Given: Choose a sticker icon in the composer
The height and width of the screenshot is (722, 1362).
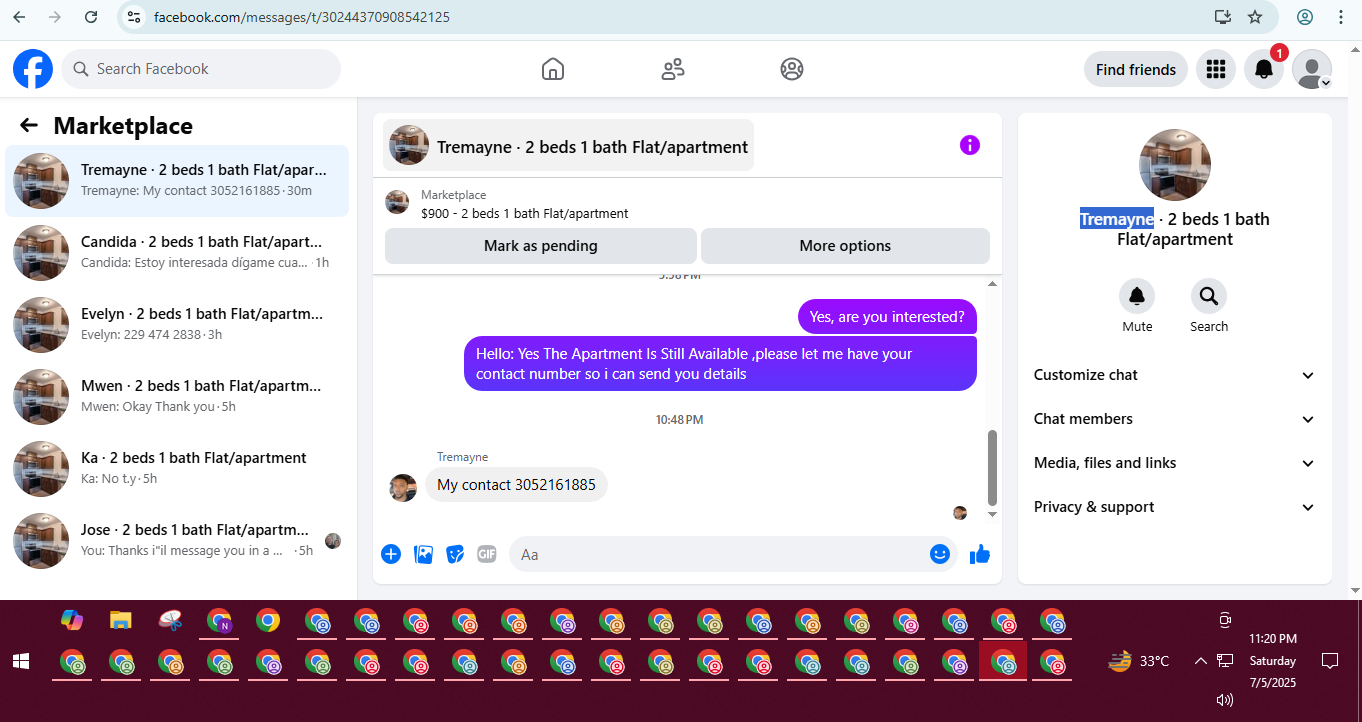Looking at the screenshot, I should (455, 554).
